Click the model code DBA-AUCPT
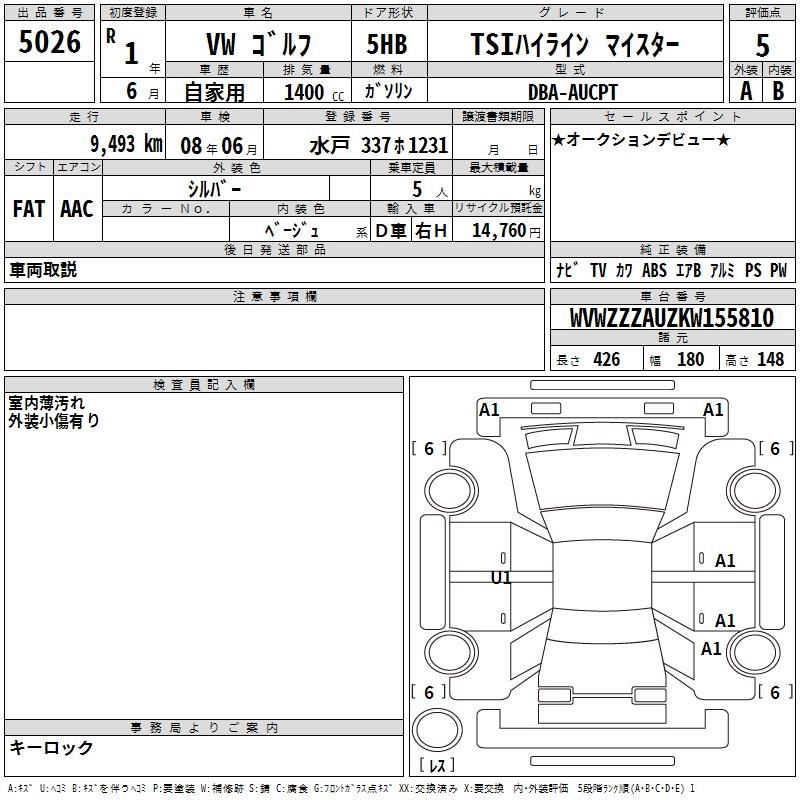Viewport: 800px width, 800px height. pos(573,92)
